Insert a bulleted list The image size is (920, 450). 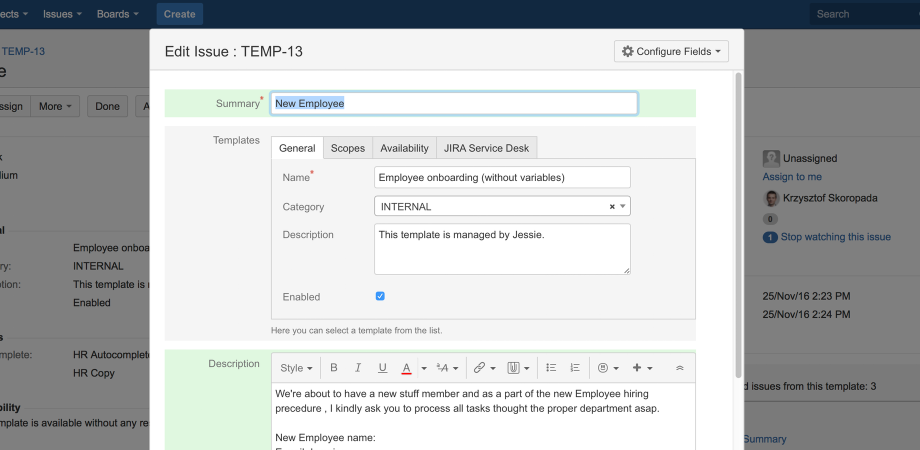point(551,368)
